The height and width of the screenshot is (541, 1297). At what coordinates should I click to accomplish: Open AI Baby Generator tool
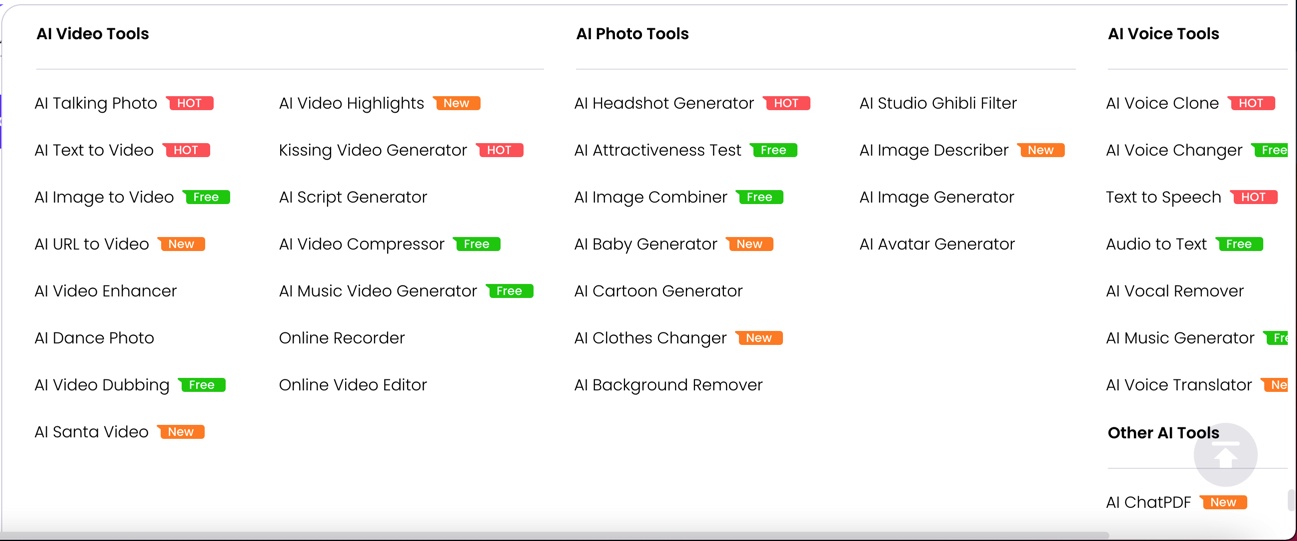point(646,244)
